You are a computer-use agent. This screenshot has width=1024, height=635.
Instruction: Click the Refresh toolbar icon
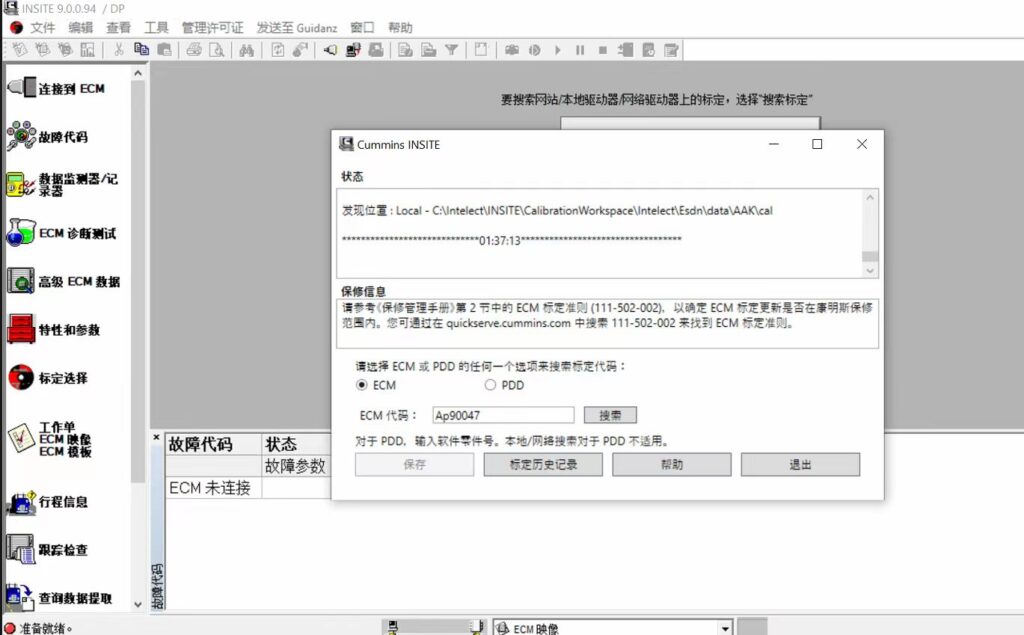click(278, 50)
